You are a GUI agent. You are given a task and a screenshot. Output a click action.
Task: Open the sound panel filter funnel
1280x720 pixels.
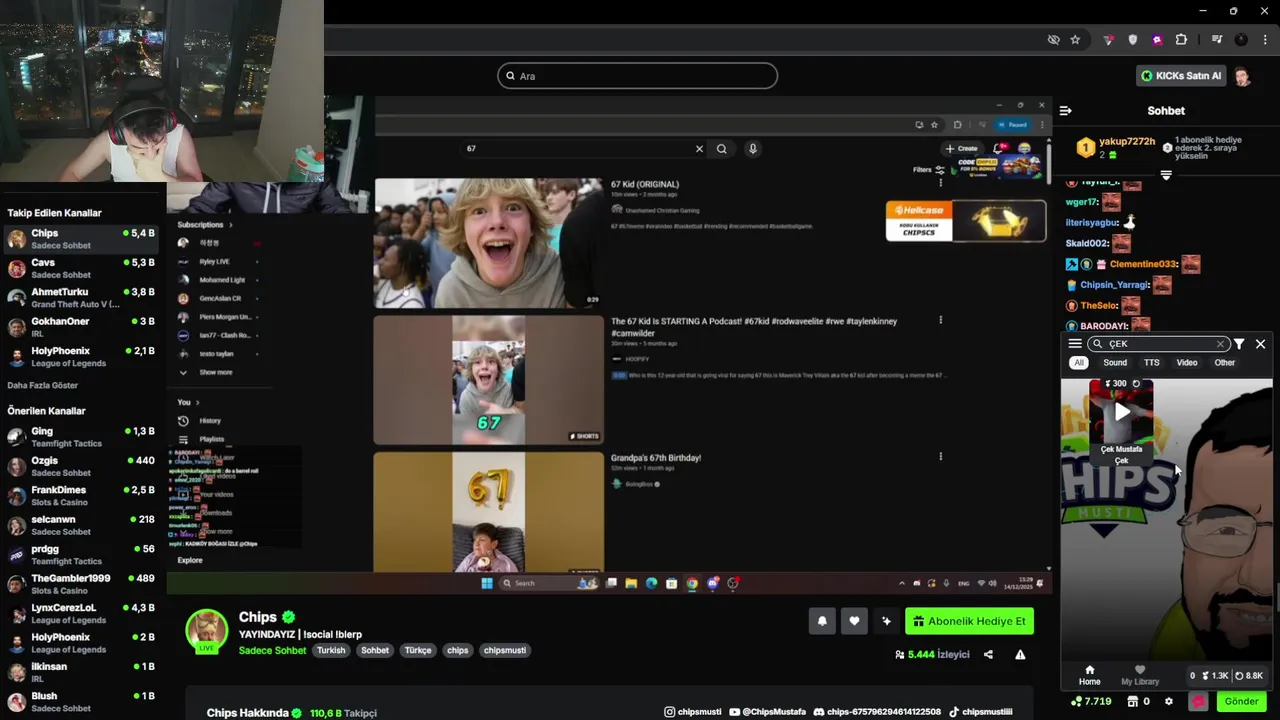[1239, 344]
